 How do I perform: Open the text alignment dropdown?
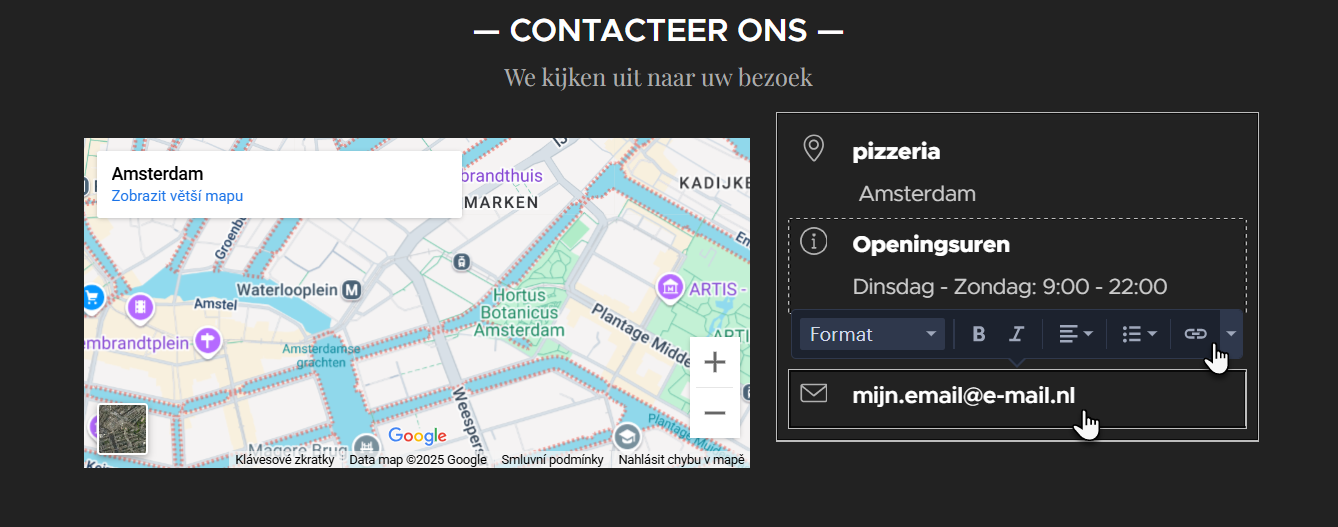1076,334
